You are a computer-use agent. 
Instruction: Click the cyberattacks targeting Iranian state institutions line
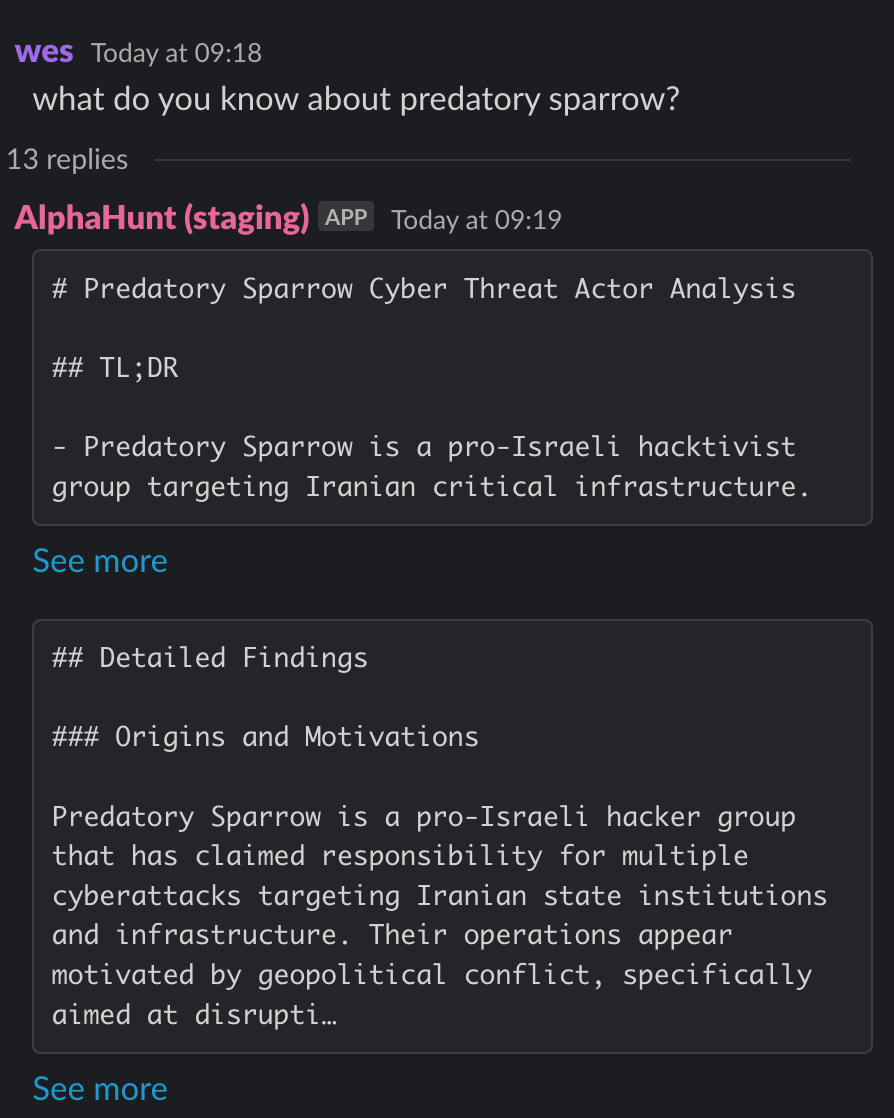[x=439, y=896]
